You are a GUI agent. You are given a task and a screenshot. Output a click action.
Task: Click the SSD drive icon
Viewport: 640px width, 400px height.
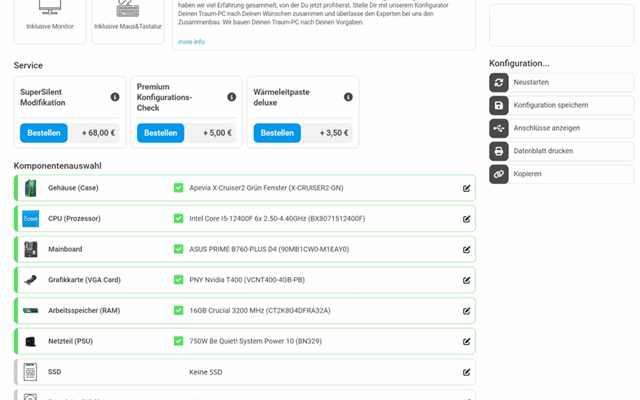click(30, 372)
